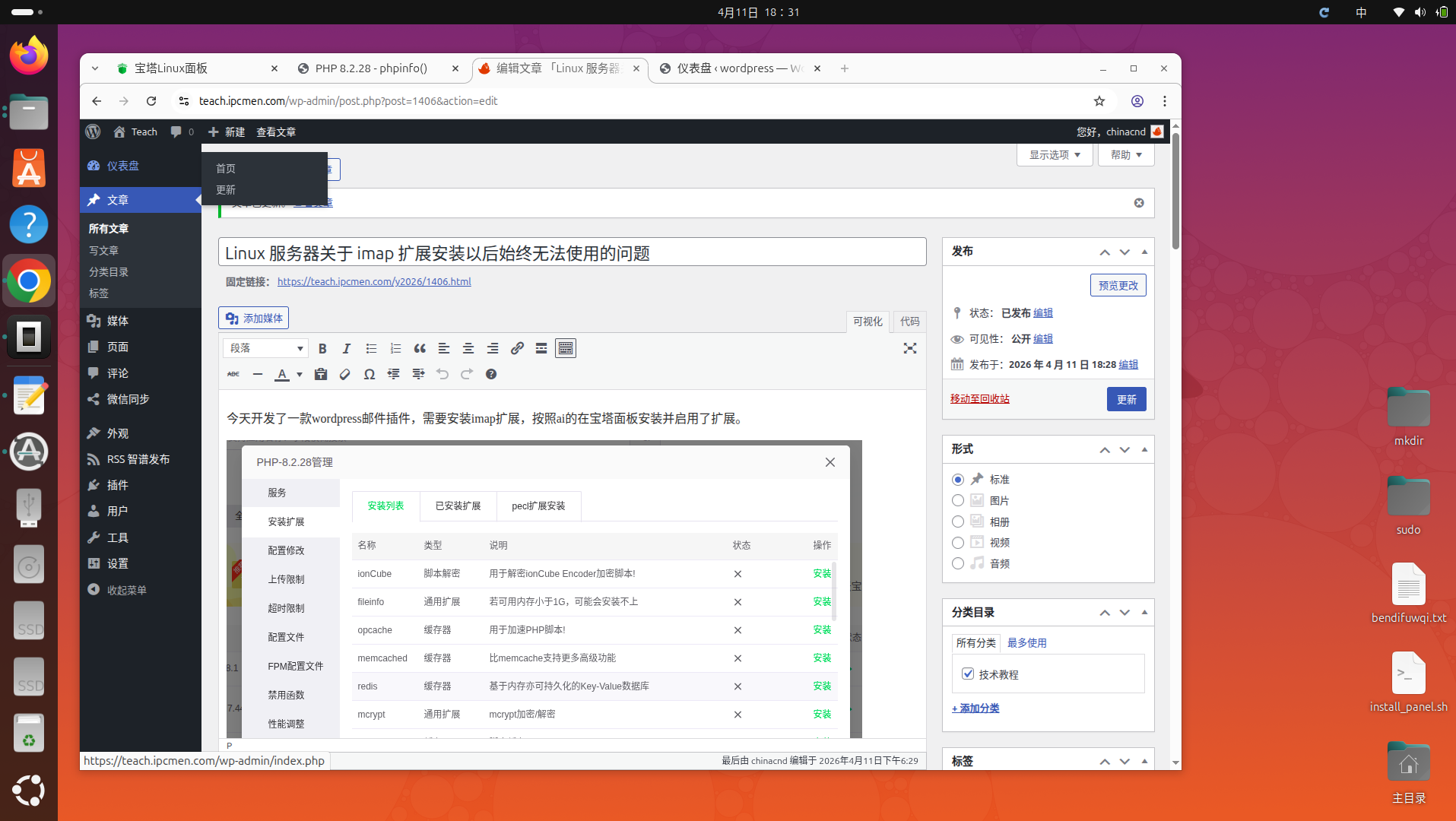Toggle bold formatting in the editor toolbar
Viewport: 1456px width, 821px height.
pyautogui.click(x=322, y=348)
